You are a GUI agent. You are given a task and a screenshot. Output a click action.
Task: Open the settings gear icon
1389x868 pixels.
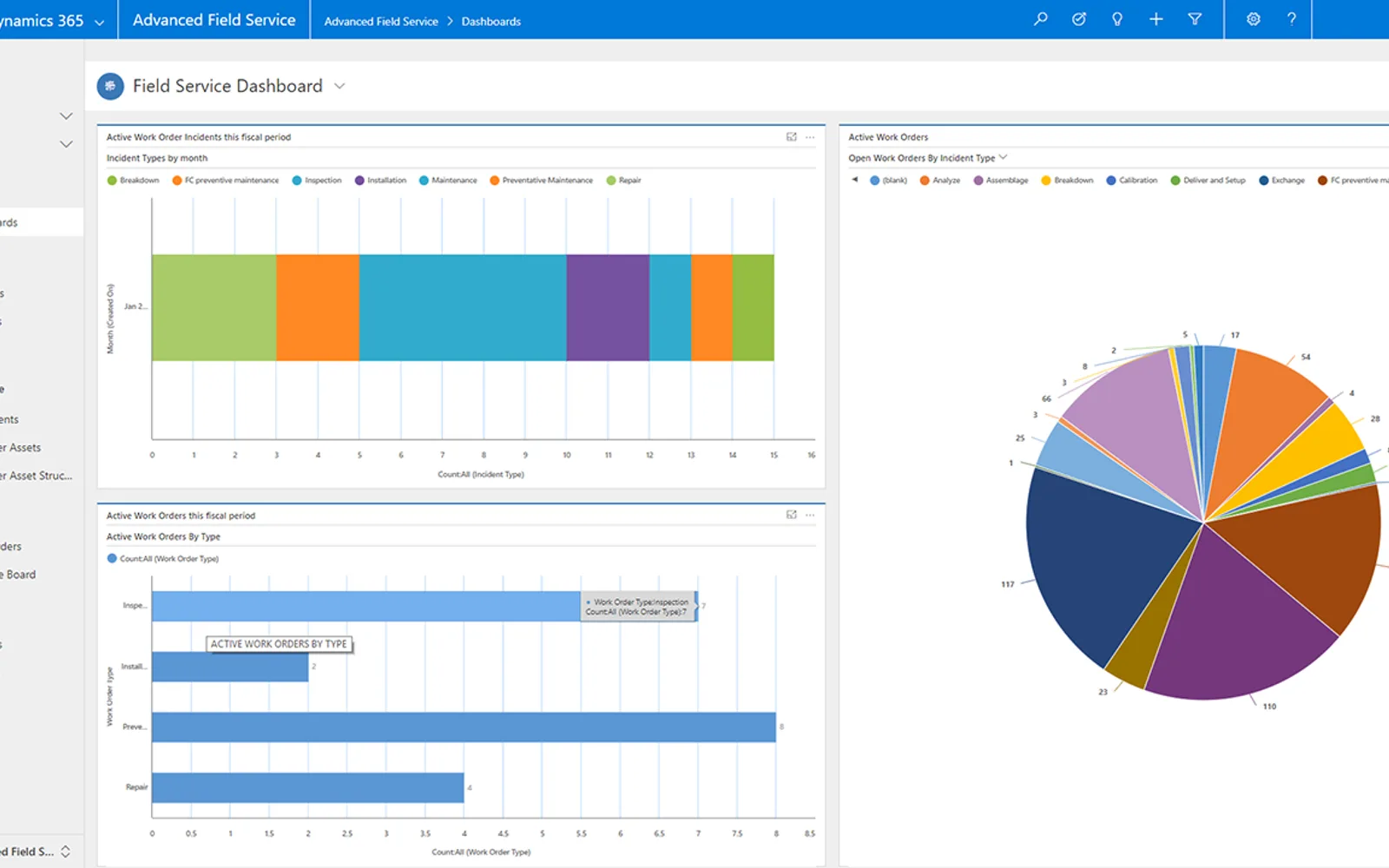pyautogui.click(x=1253, y=19)
